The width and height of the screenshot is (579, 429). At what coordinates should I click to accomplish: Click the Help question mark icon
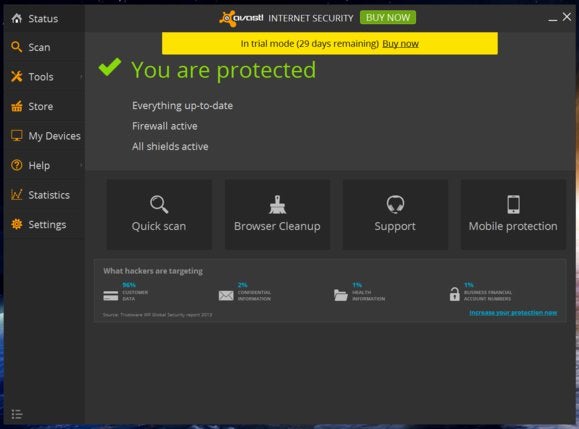pyautogui.click(x=17, y=165)
